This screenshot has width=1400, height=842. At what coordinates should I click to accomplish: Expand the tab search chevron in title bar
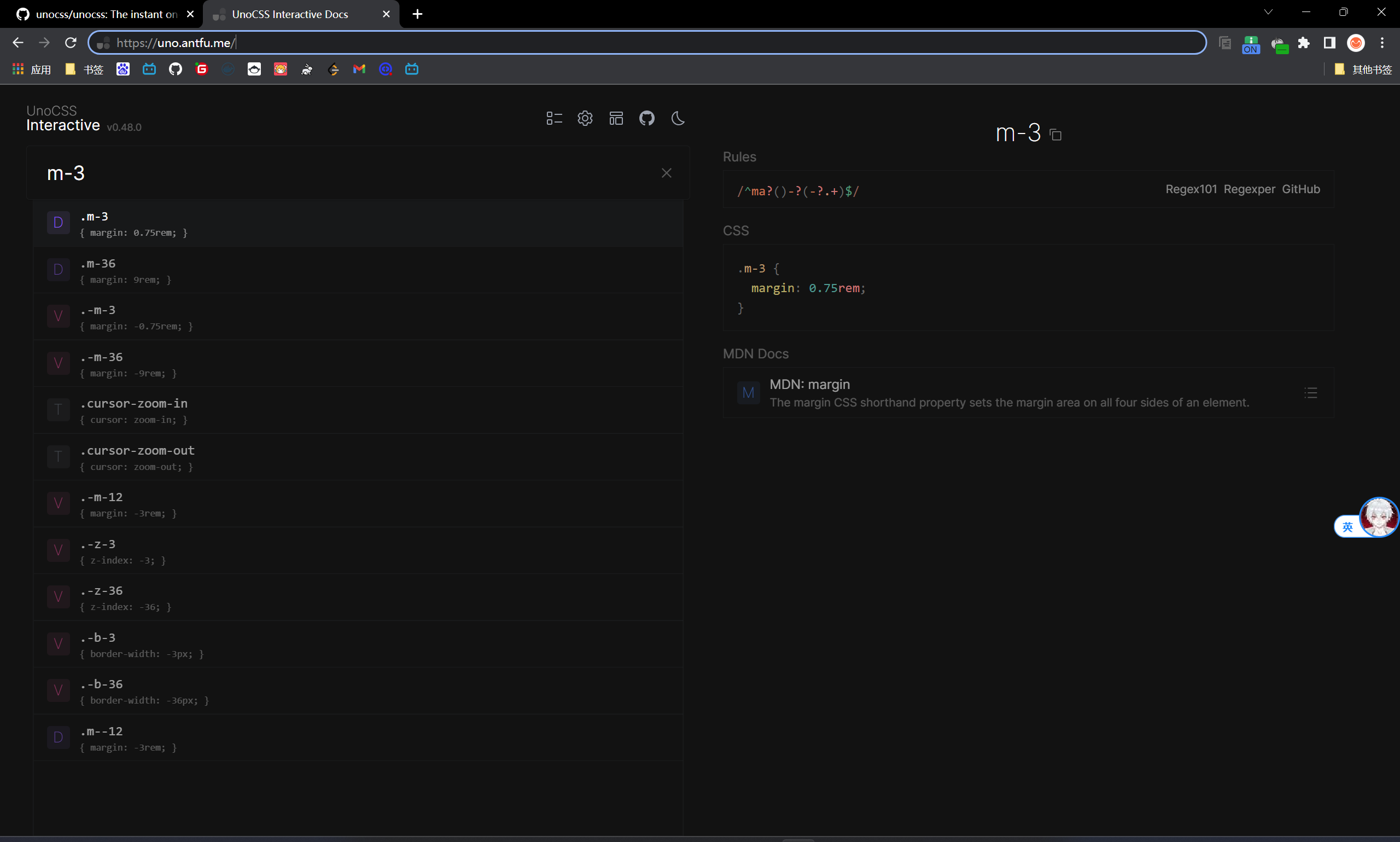coord(1268,12)
